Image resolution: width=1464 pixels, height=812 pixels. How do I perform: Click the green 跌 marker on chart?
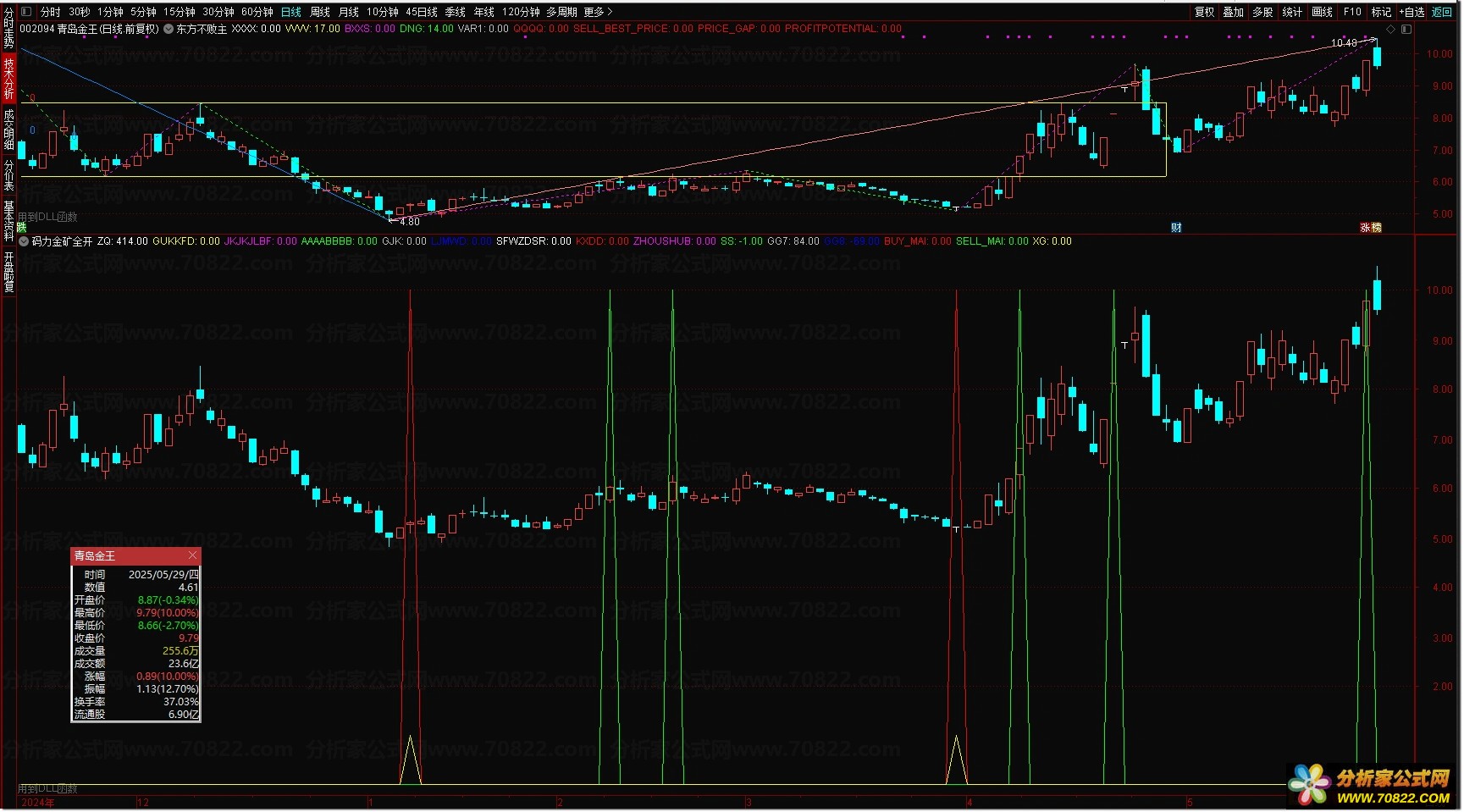[22, 227]
